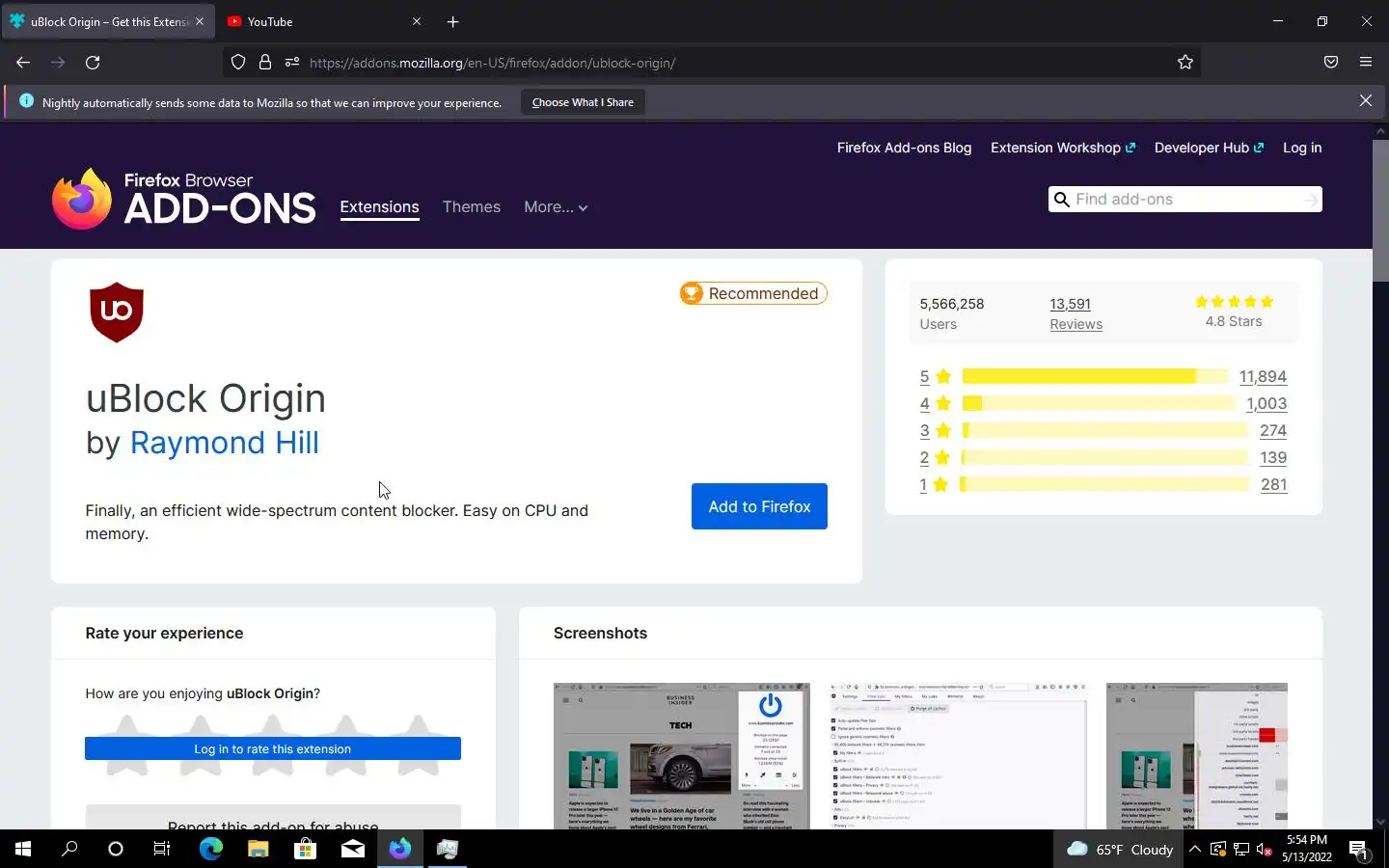Open first Business Insider screenshot thumbnail
The height and width of the screenshot is (868, 1389).
[x=681, y=756]
